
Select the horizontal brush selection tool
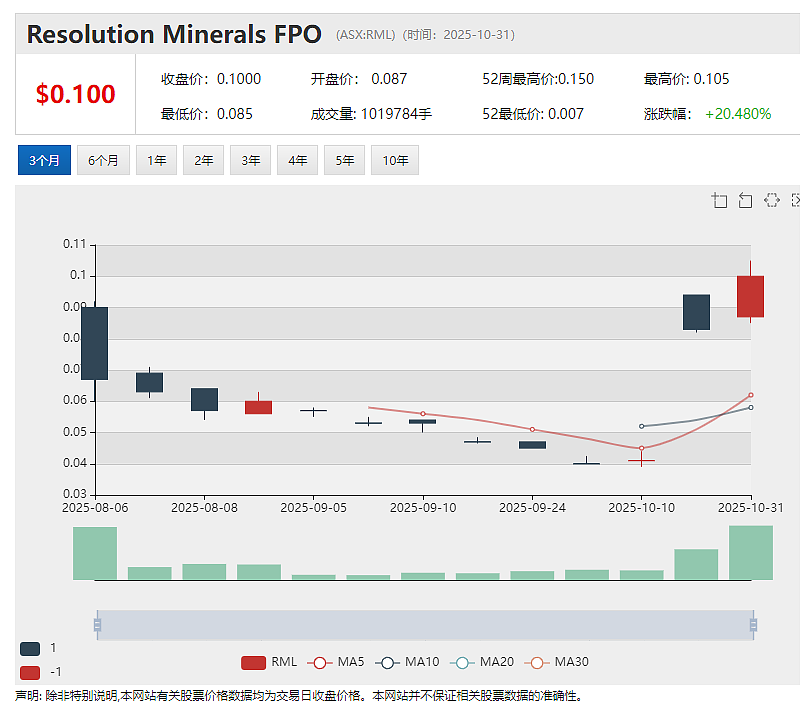(x=772, y=200)
